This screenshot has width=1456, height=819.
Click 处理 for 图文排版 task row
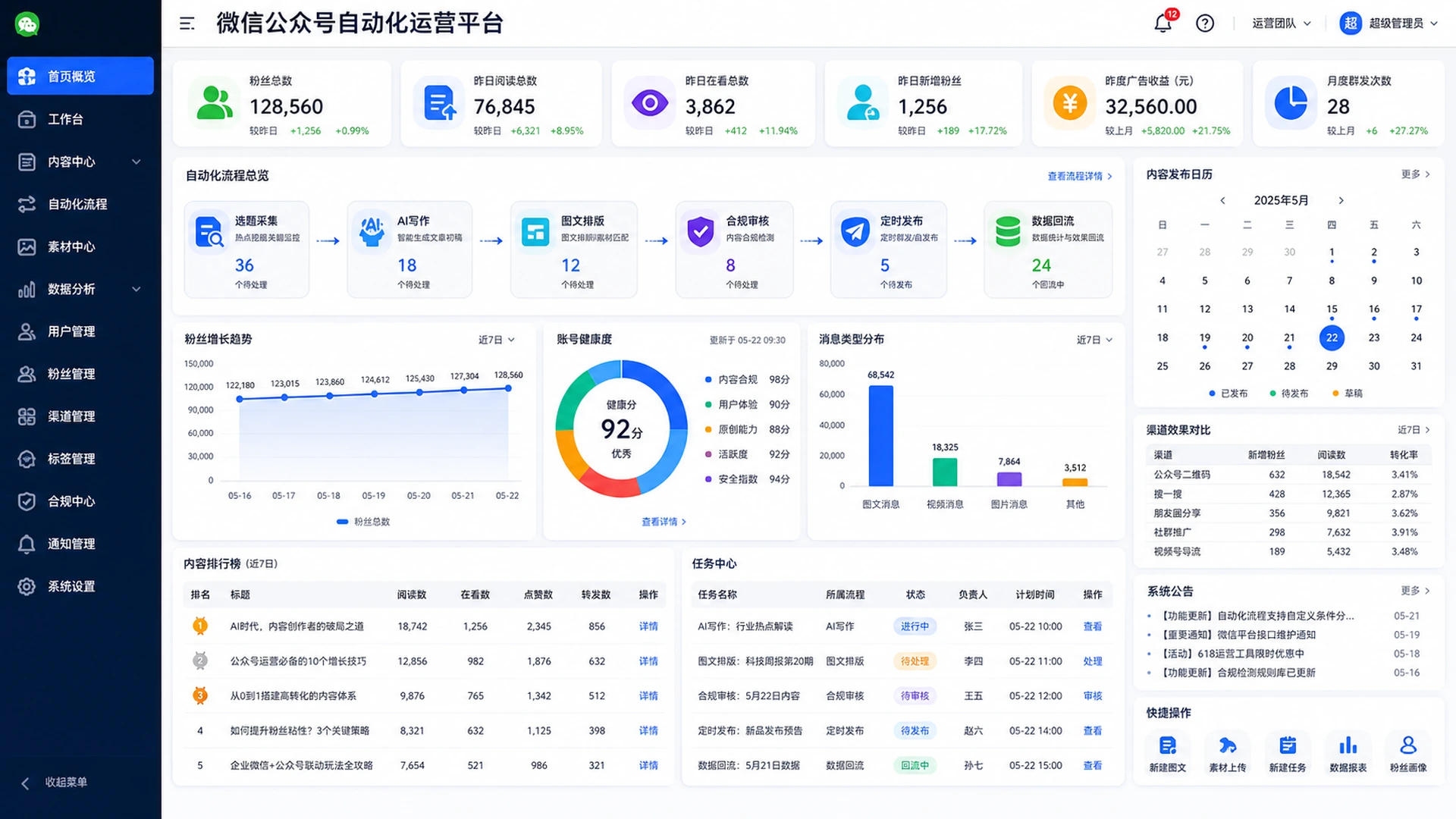[x=1093, y=661]
